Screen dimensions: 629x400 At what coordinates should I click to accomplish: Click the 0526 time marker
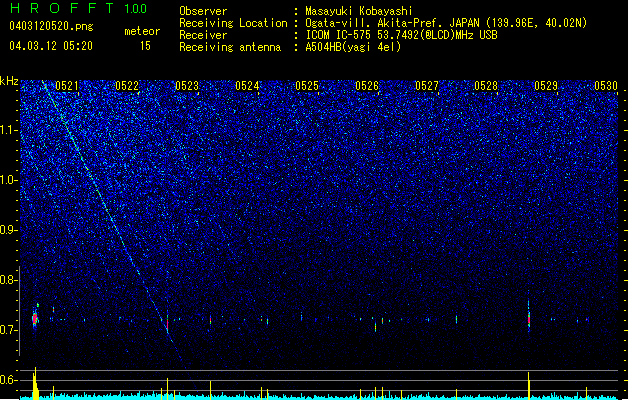[x=367, y=86]
